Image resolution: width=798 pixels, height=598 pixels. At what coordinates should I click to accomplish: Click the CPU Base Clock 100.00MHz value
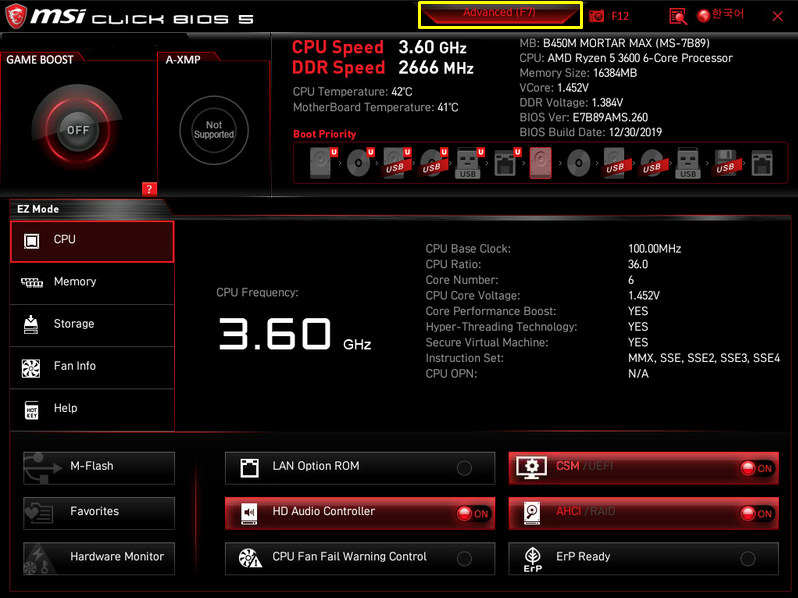pyautogui.click(x=654, y=249)
